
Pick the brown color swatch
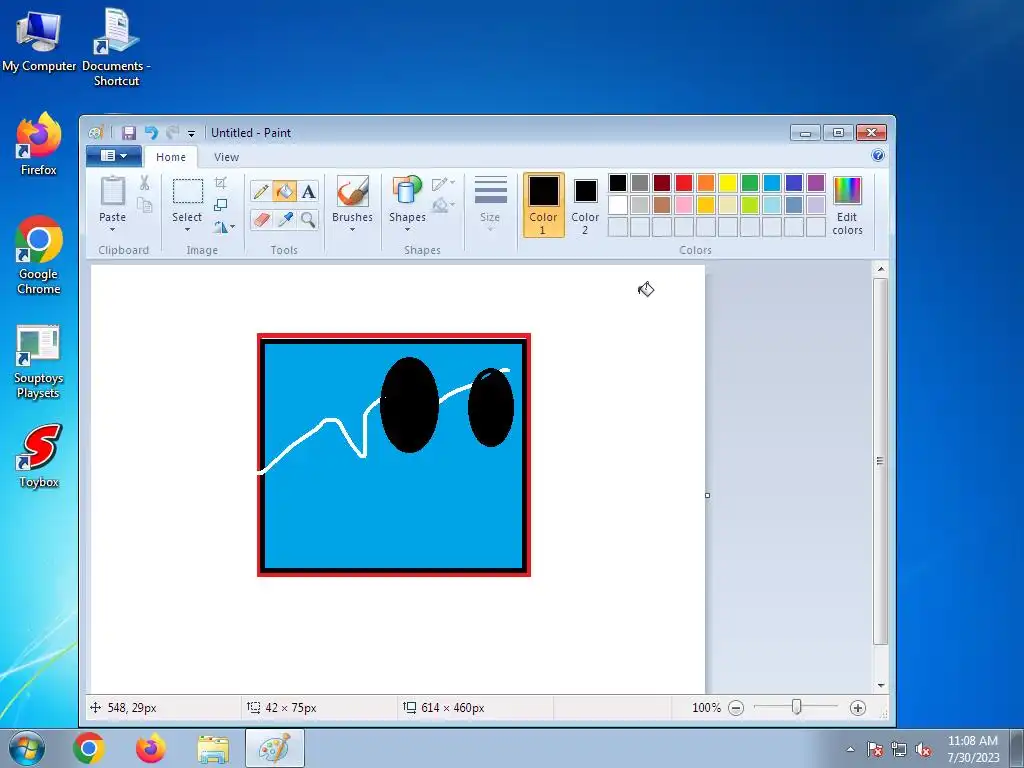click(662, 205)
